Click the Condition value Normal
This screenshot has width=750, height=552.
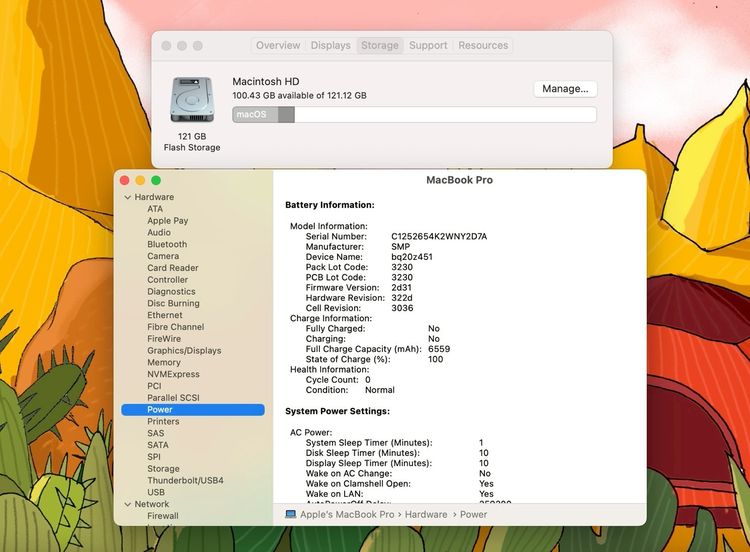tap(380, 390)
